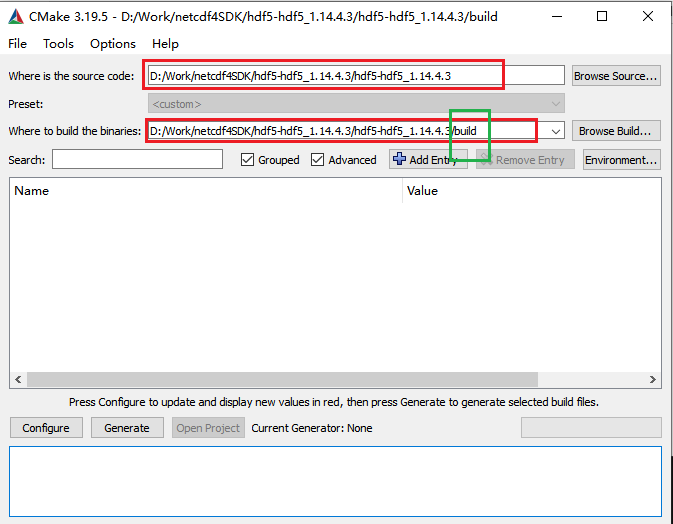
Task: Click the 'Preset:' label
Action: pos(26,104)
